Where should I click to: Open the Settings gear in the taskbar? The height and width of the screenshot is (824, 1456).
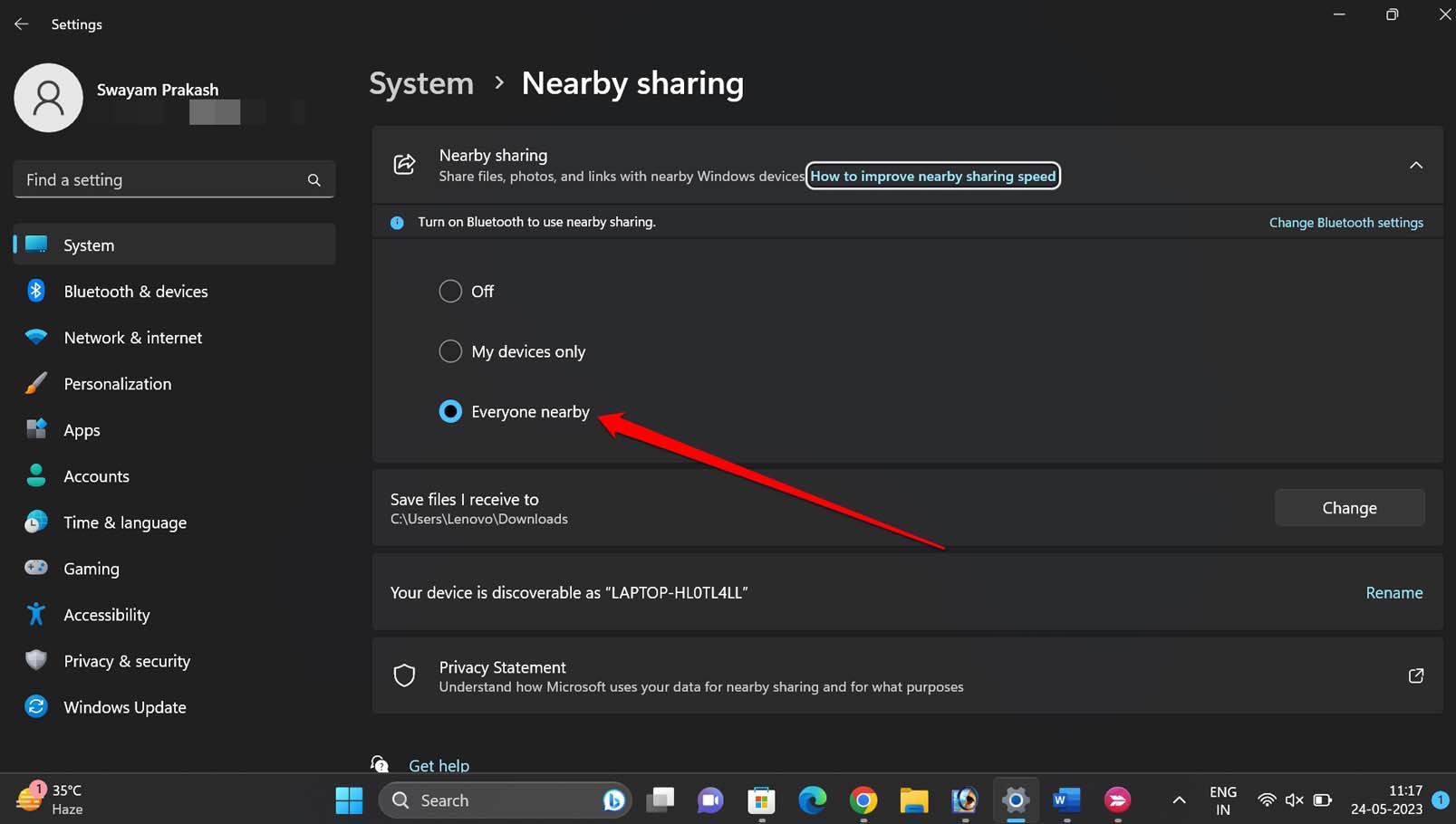point(1016,800)
